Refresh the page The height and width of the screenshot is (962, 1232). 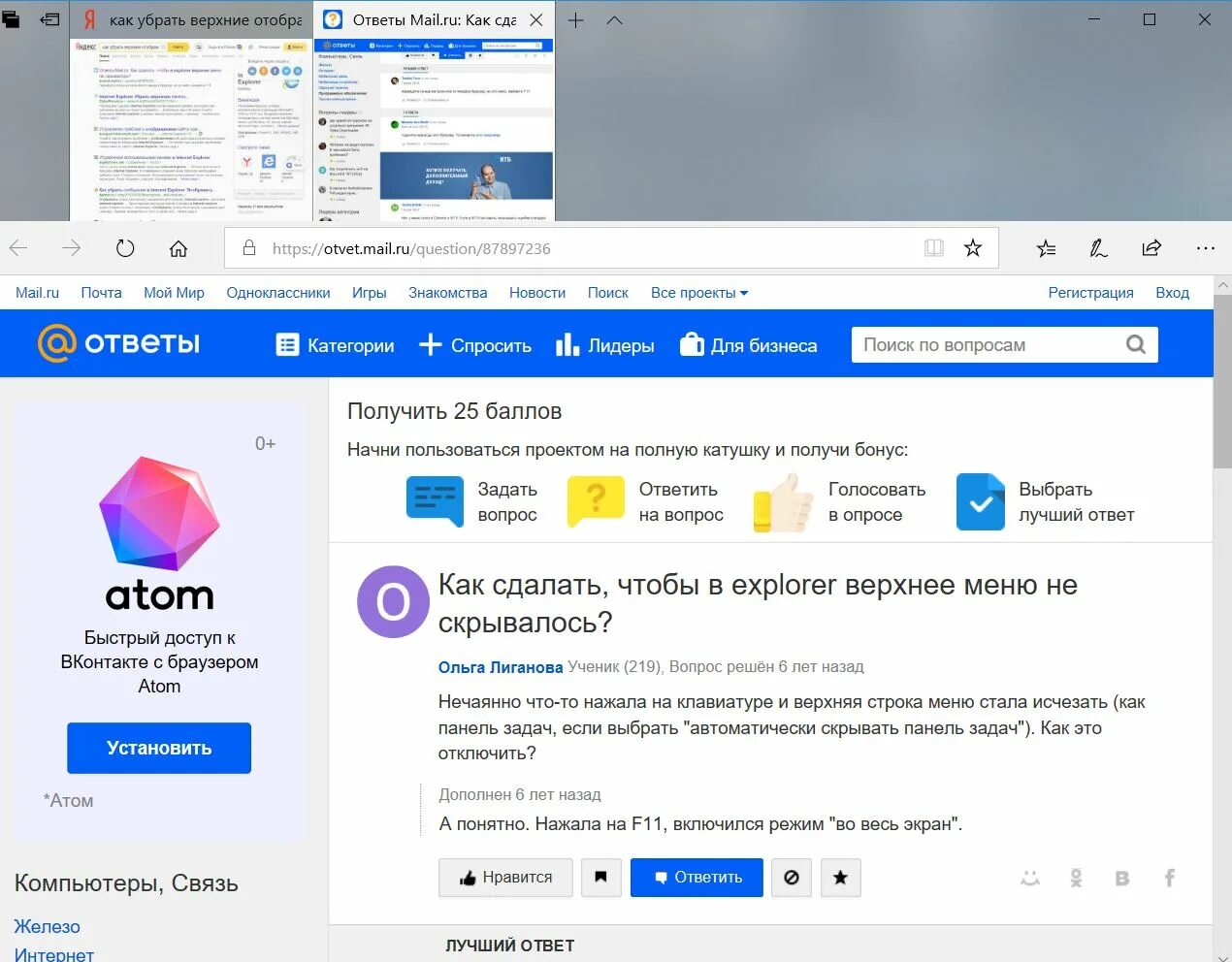[125, 248]
